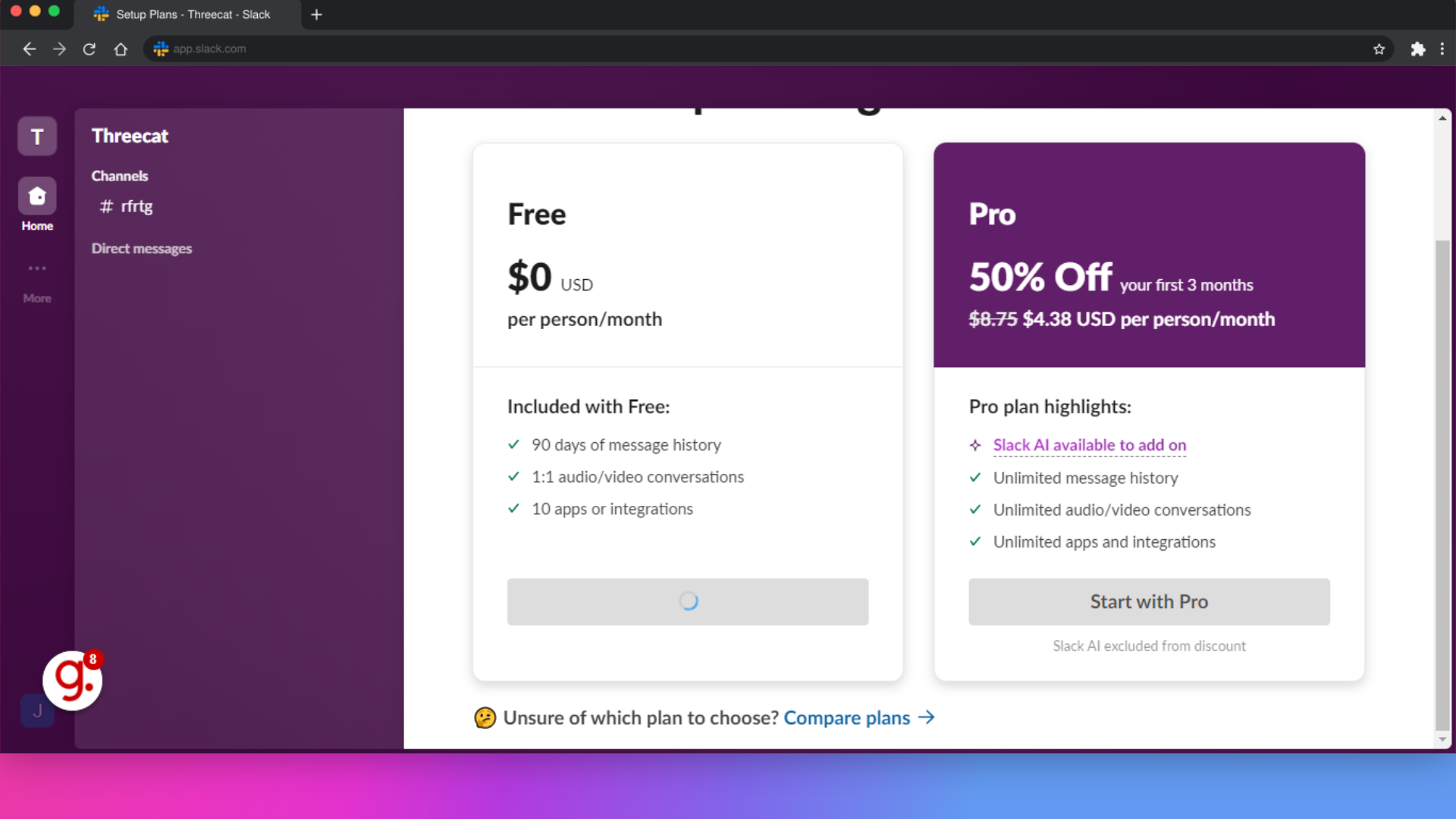The height and width of the screenshot is (819, 1456).
Task: Open the rfrtg channel
Action: (x=136, y=206)
